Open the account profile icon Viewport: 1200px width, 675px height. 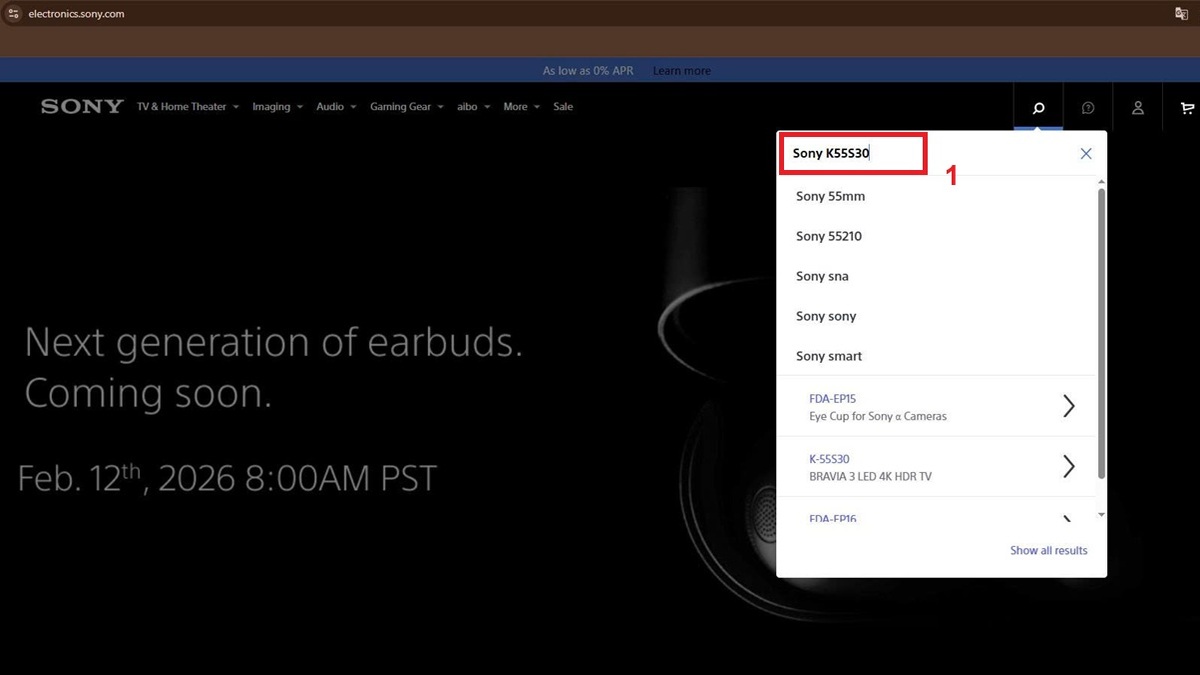[1137, 108]
